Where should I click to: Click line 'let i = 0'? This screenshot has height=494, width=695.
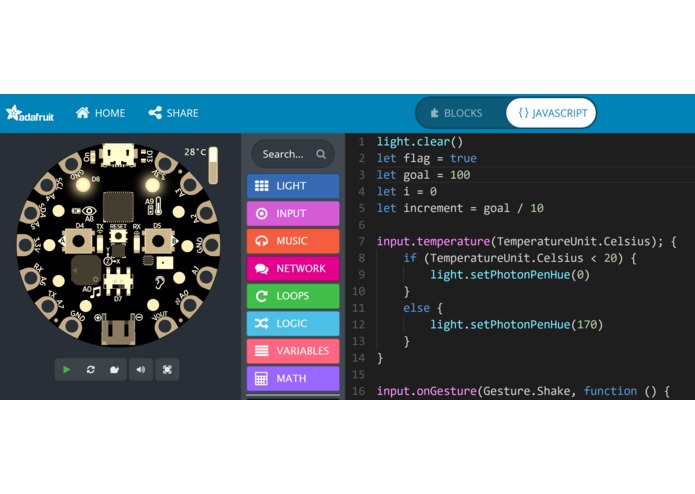(x=407, y=191)
